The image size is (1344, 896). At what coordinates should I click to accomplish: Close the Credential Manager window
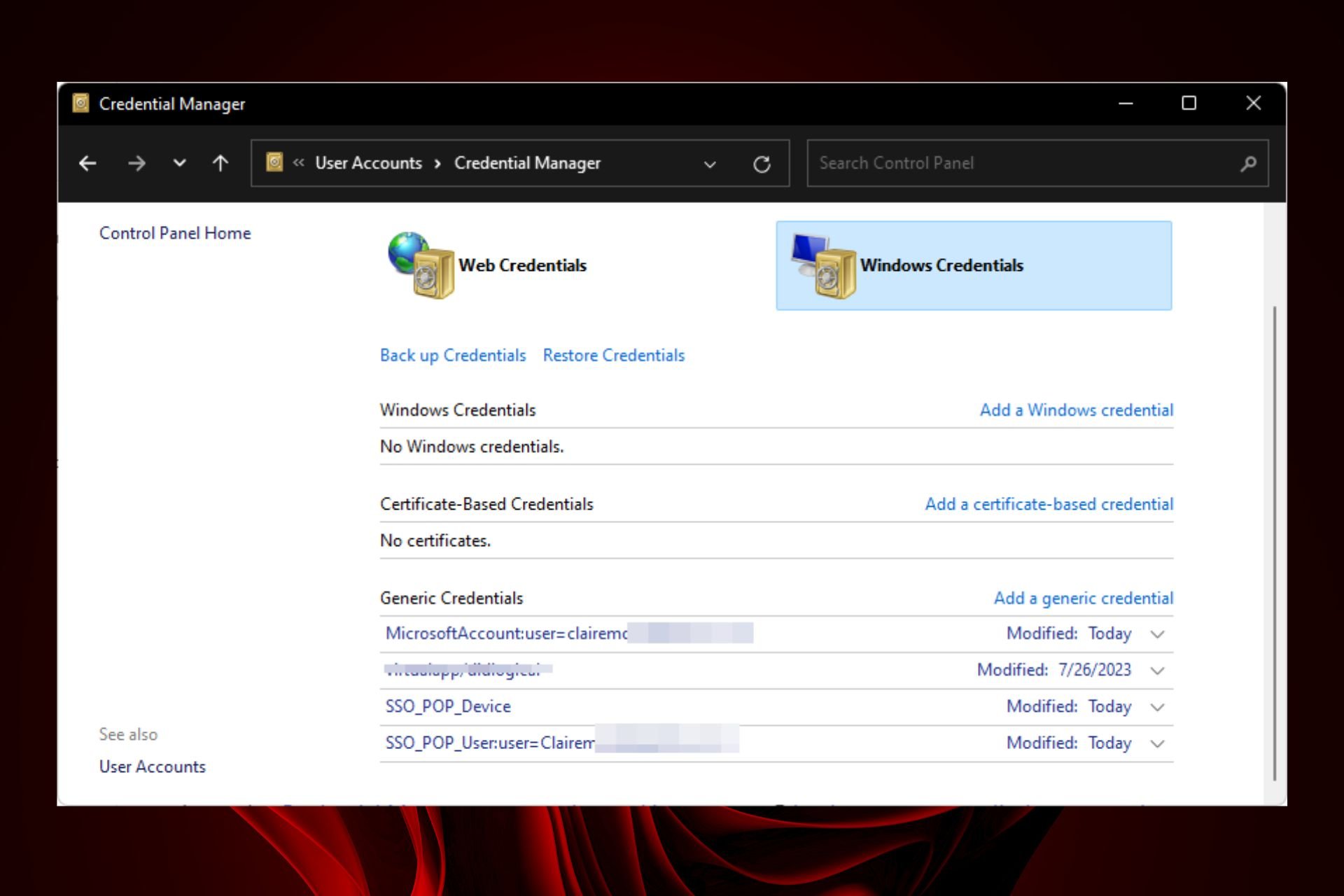tap(1254, 104)
